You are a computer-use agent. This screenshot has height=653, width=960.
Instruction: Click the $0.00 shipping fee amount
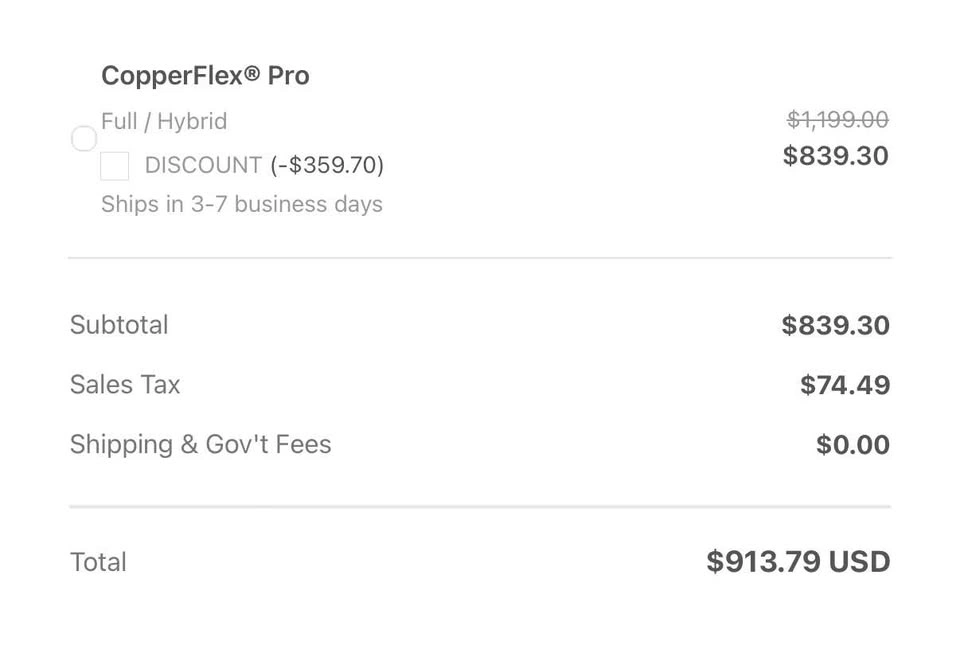point(853,445)
